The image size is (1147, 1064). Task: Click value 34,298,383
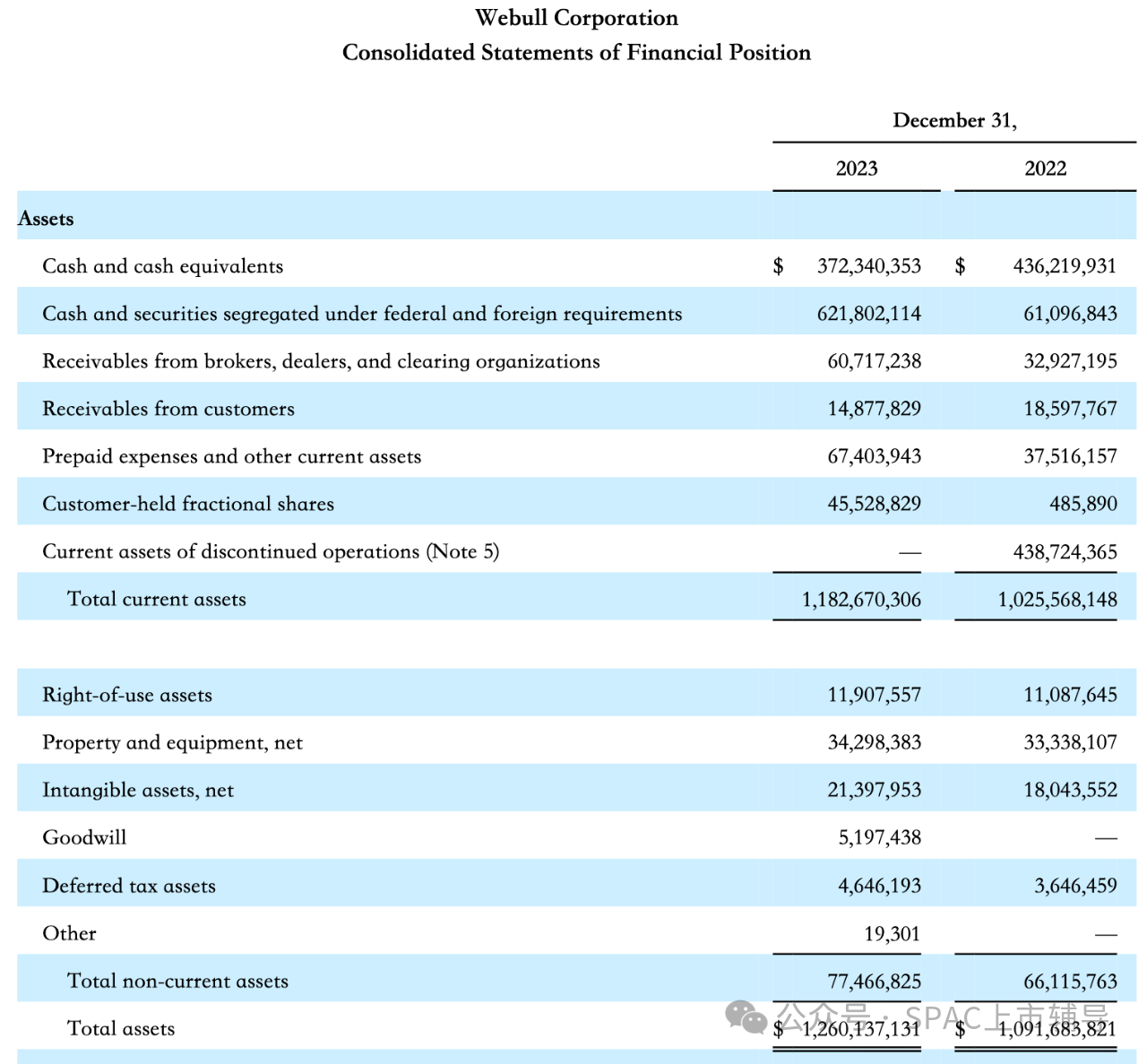pyautogui.click(x=874, y=742)
